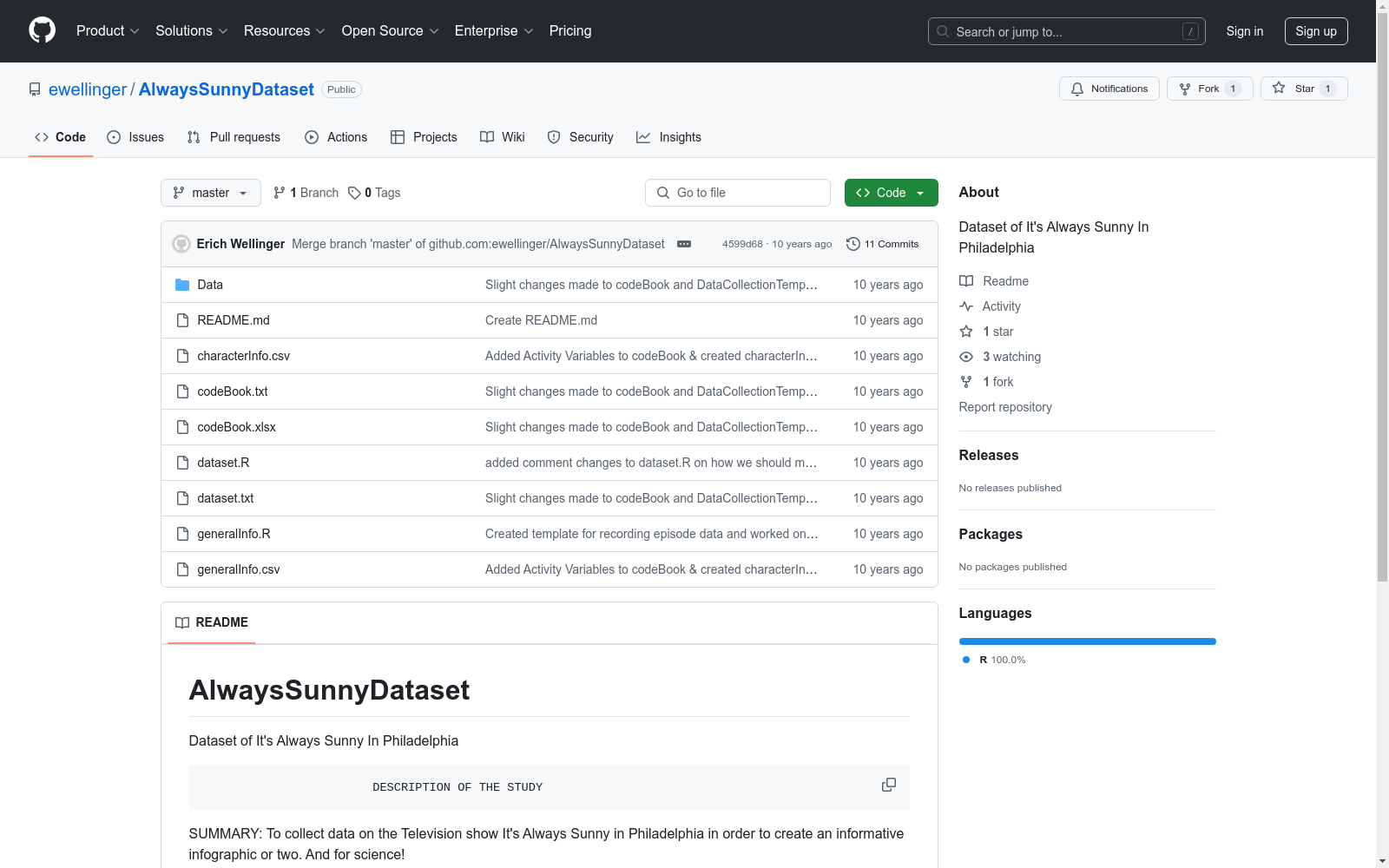Switch to the Actions tab
This screenshot has width=1389, height=868.
336,137
